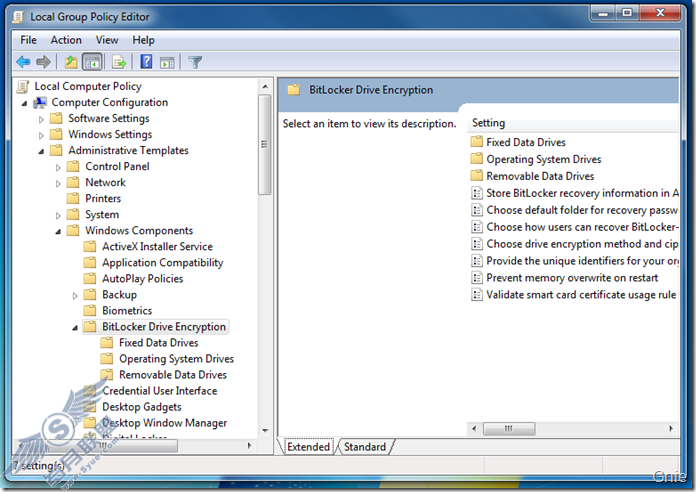
Task: Select Credential User Interface tree item
Action: click(x=160, y=391)
